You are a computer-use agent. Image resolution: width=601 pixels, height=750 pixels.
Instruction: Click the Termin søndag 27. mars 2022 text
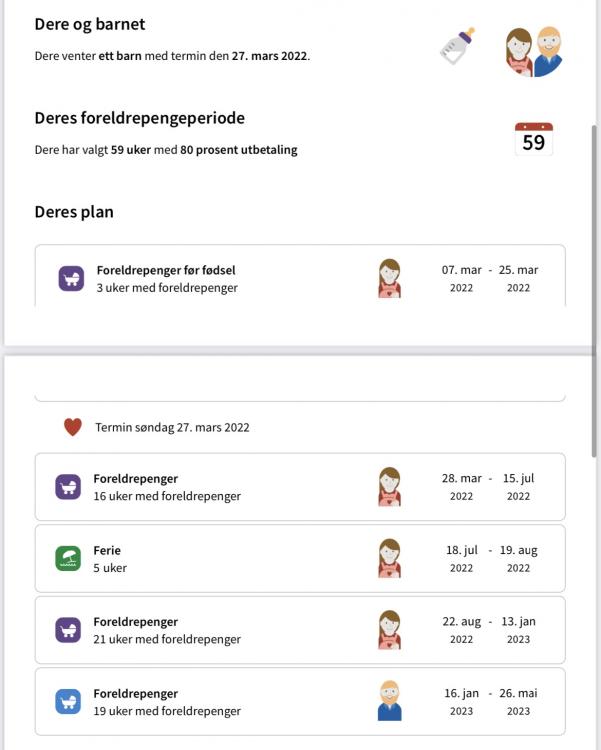click(172, 428)
